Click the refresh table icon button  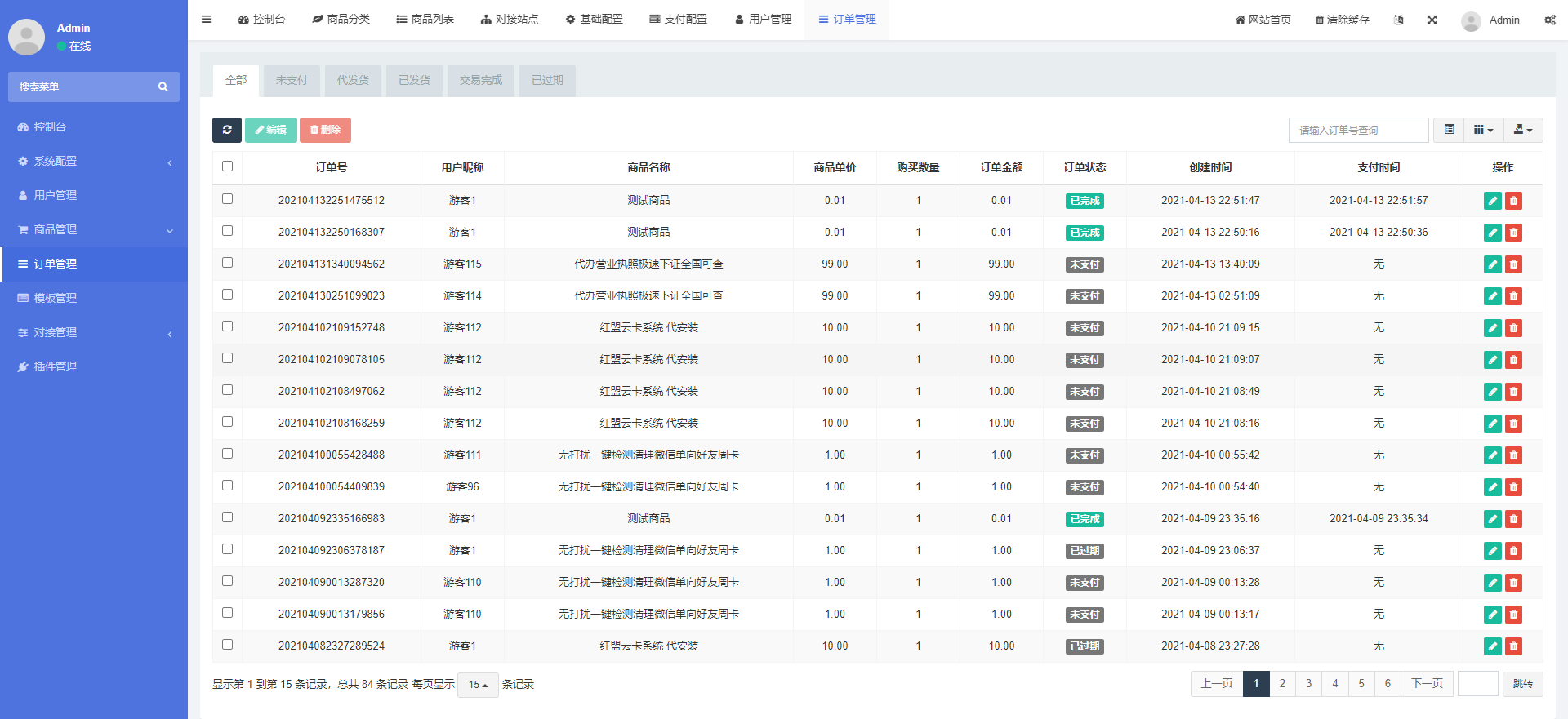[x=227, y=130]
